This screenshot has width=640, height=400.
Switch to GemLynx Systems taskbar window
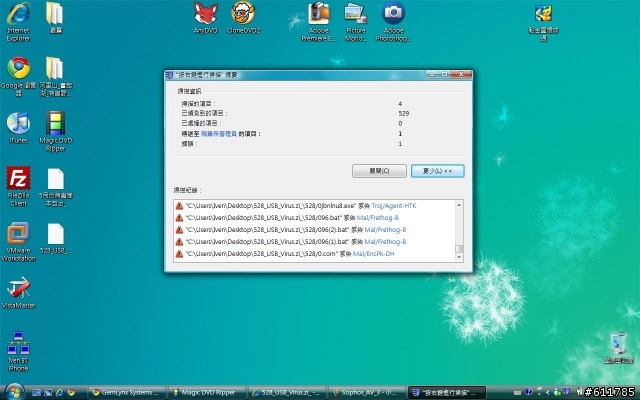tap(127, 393)
